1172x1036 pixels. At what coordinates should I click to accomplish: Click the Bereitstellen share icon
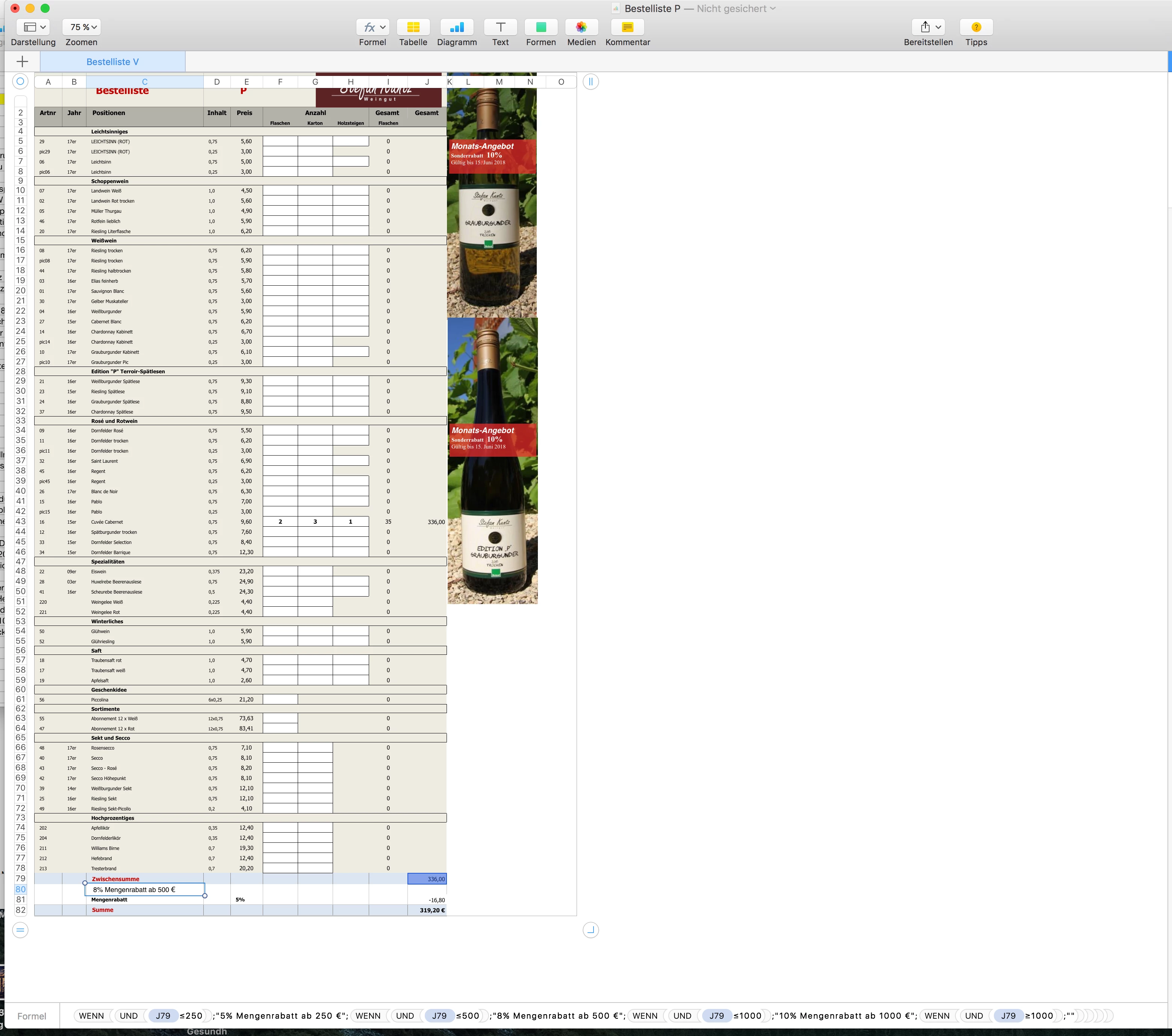tap(925, 27)
